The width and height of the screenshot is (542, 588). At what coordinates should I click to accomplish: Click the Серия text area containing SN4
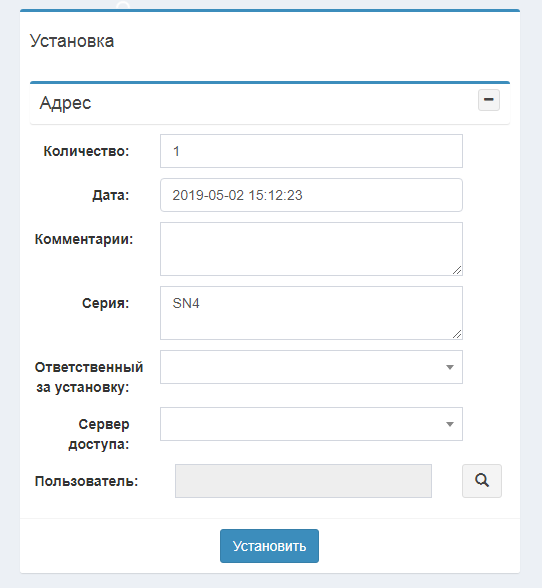click(x=311, y=313)
